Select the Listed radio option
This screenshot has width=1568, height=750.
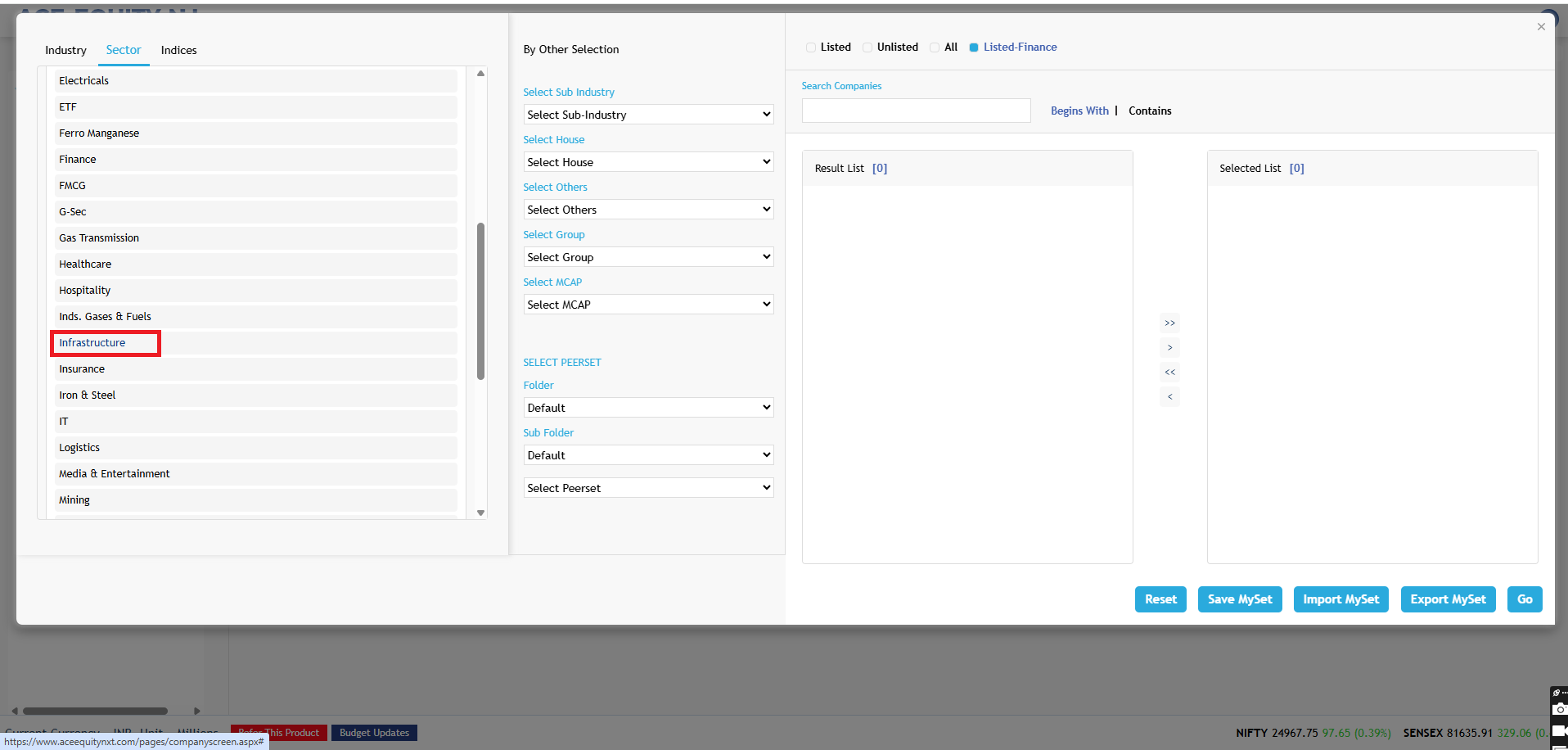(x=811, y=47)
